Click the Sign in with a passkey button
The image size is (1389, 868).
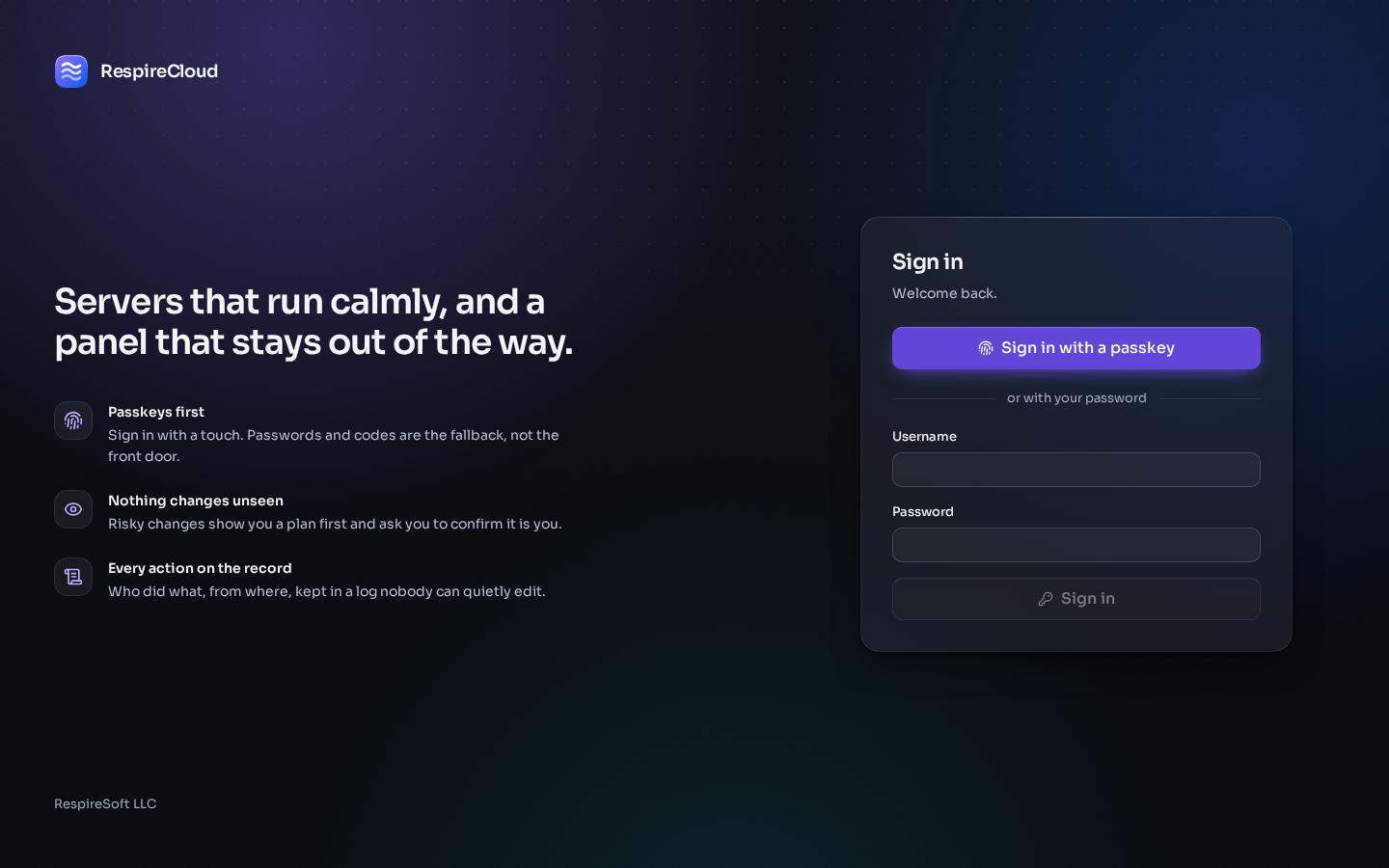1076,348
